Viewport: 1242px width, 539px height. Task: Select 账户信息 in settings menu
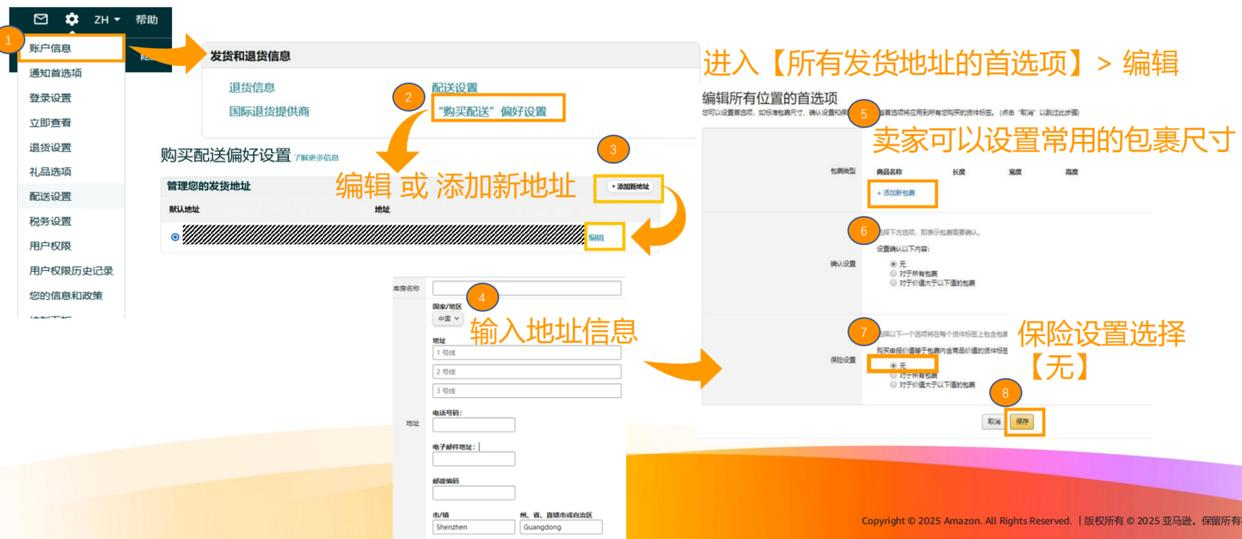51,48
